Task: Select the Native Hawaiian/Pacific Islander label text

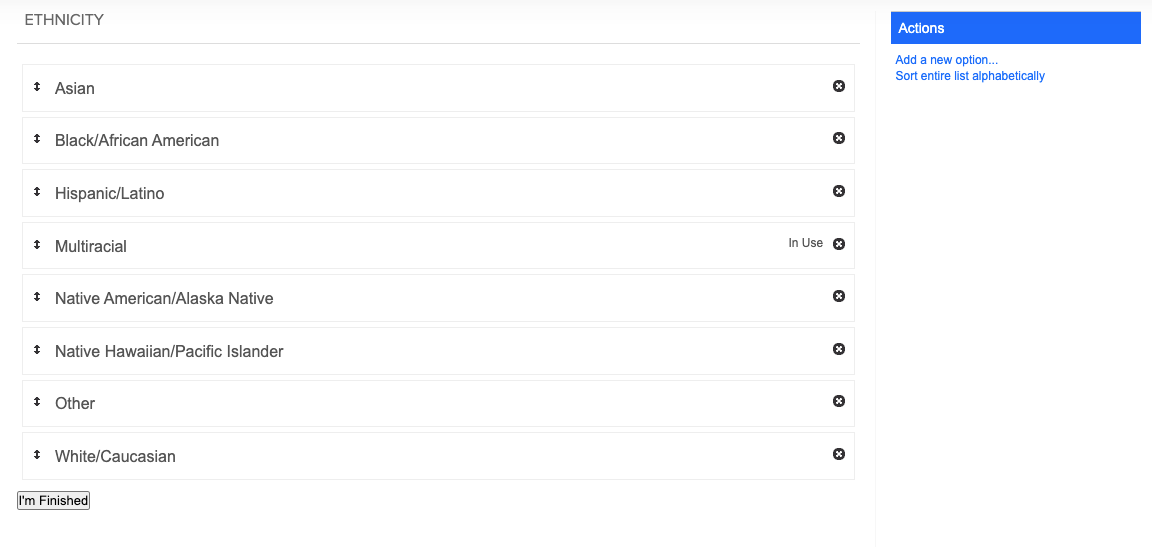Action: pos(169,352)
